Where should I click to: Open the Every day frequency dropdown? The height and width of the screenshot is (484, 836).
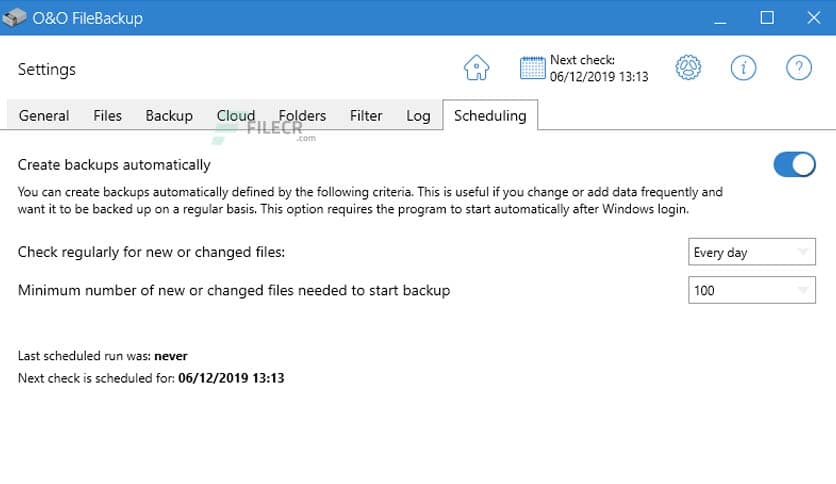[752, 252]
